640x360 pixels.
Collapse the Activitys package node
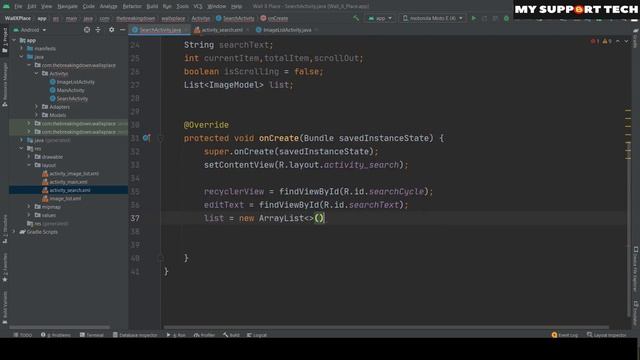coord(36,73)
